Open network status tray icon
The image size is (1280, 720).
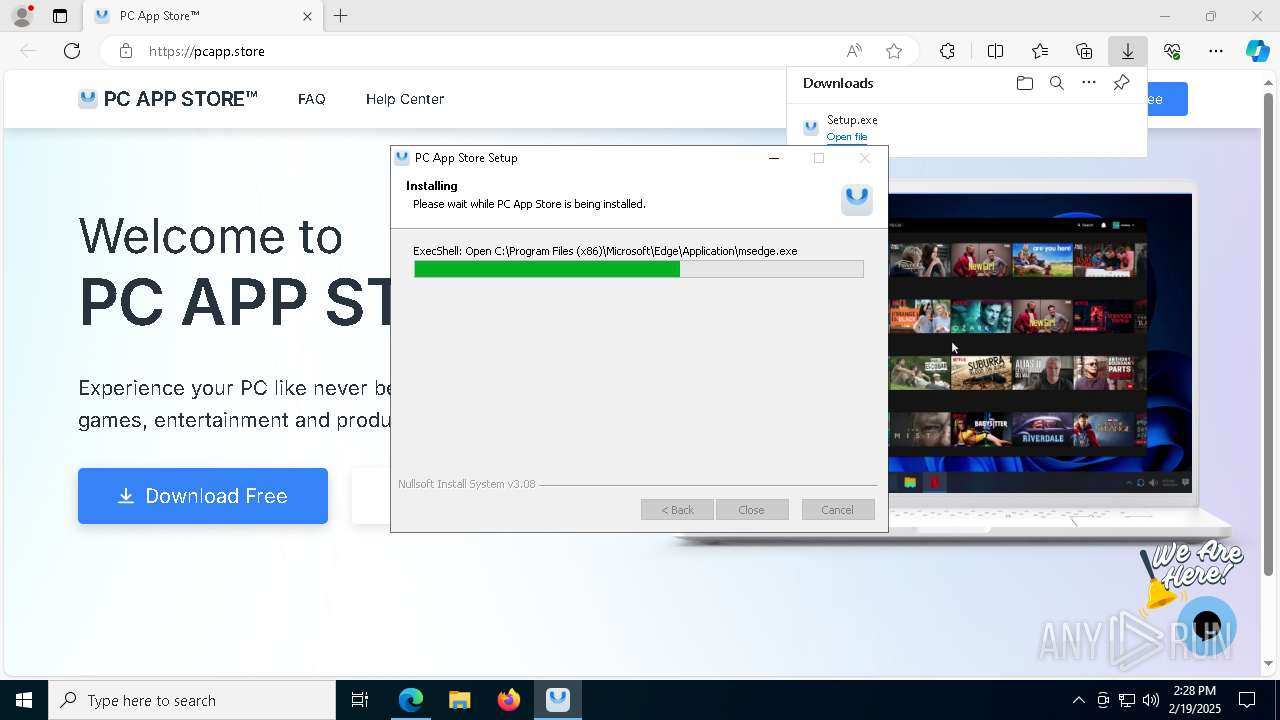[1127, 700]
